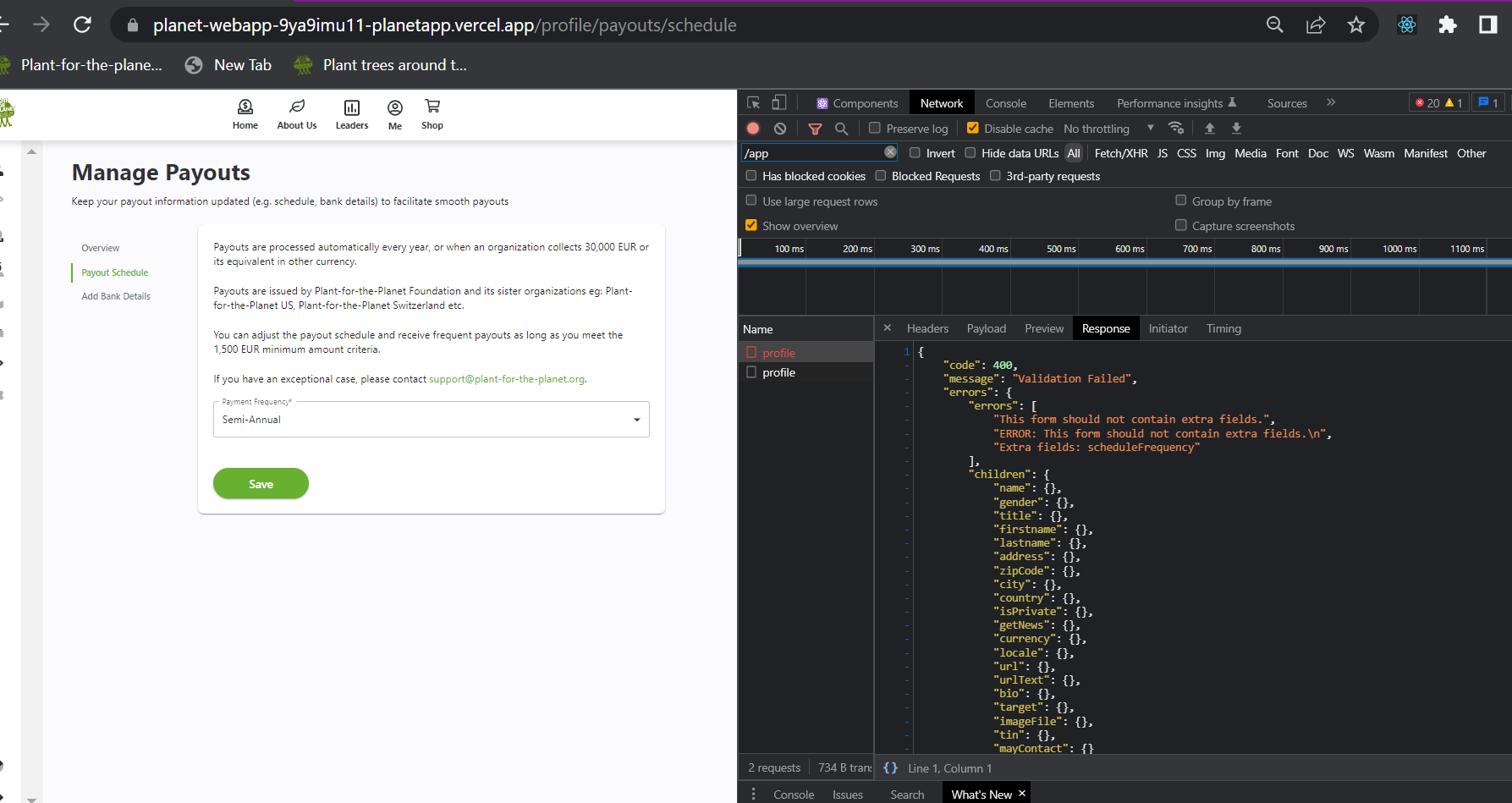1512x803 pixels.
Task: Open the browser zoom magnifier icon
Action: (x=1274, y=25)
